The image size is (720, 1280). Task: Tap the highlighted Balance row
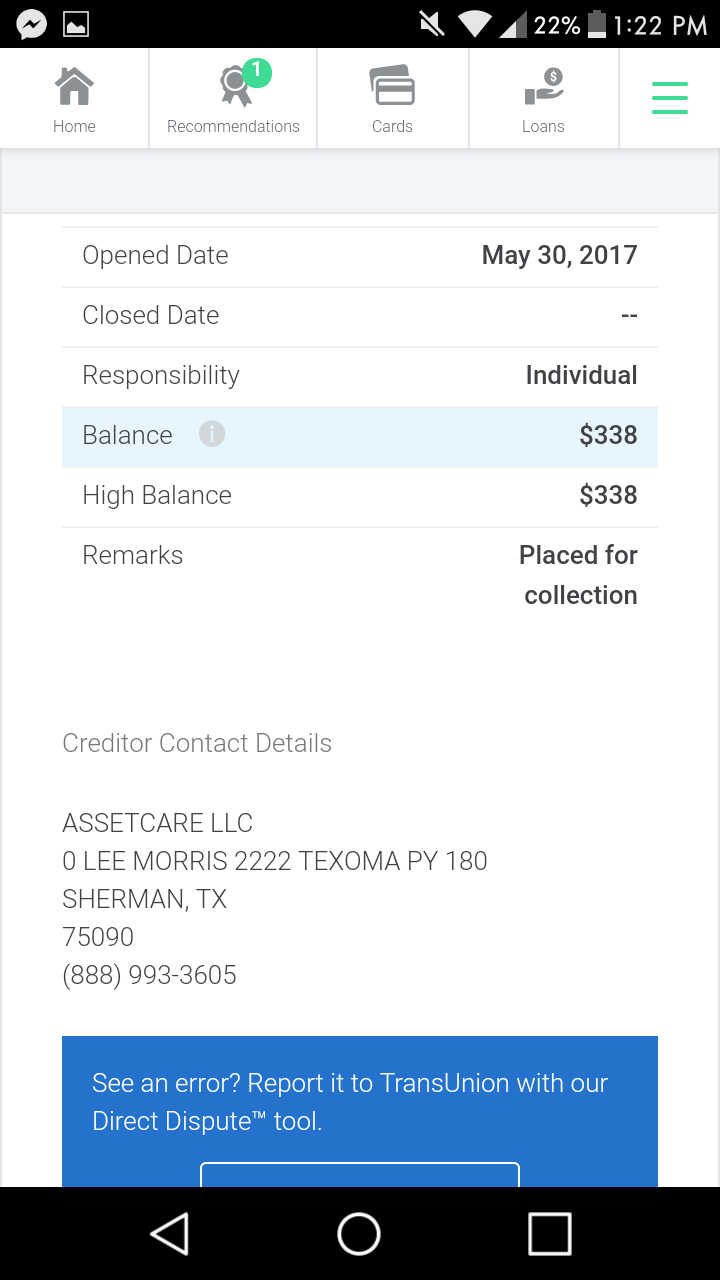tap(360, 436)
